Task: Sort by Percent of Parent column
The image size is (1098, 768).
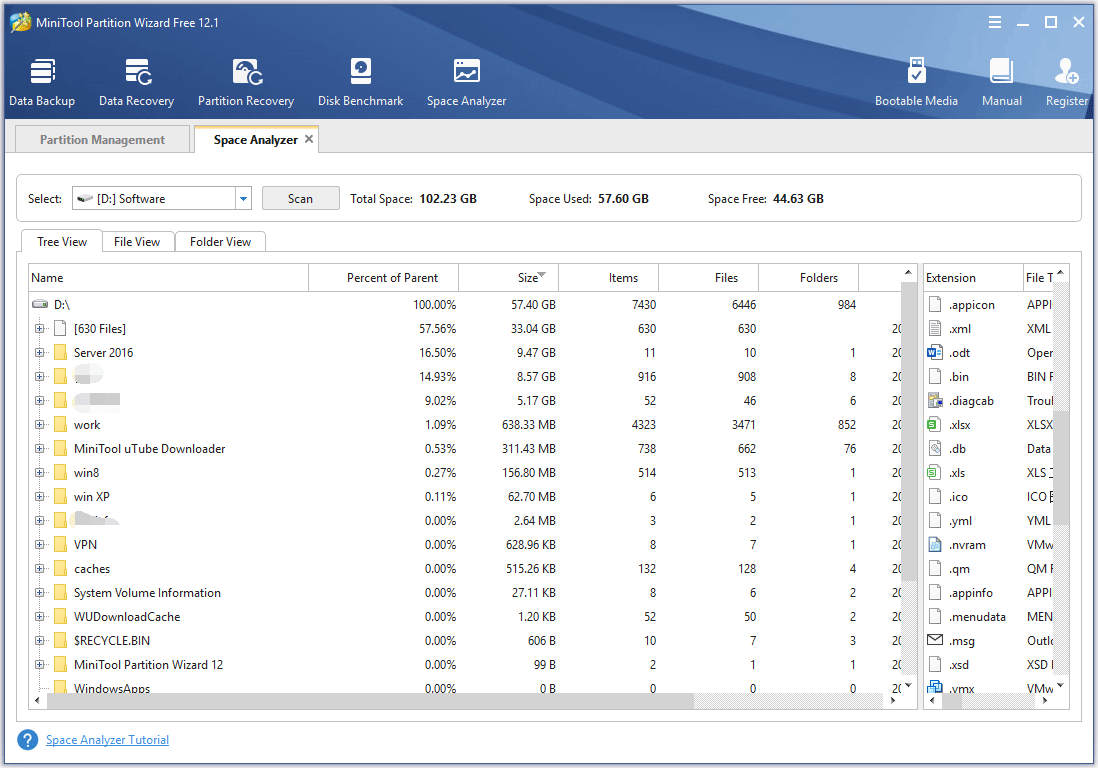Action: (384, 277)
